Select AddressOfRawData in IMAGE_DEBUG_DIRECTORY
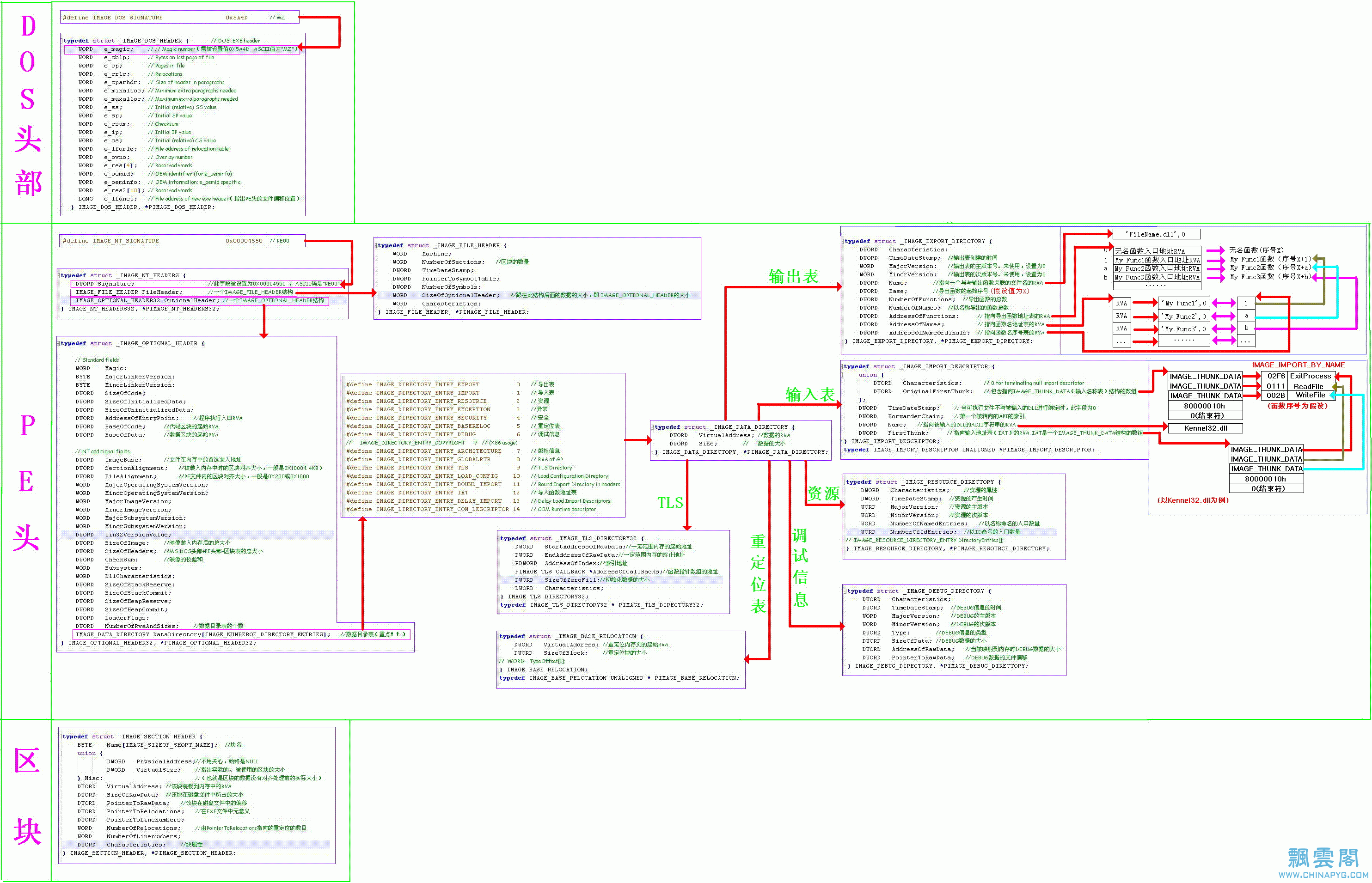The image size is (1372, 883). point(961,650)
